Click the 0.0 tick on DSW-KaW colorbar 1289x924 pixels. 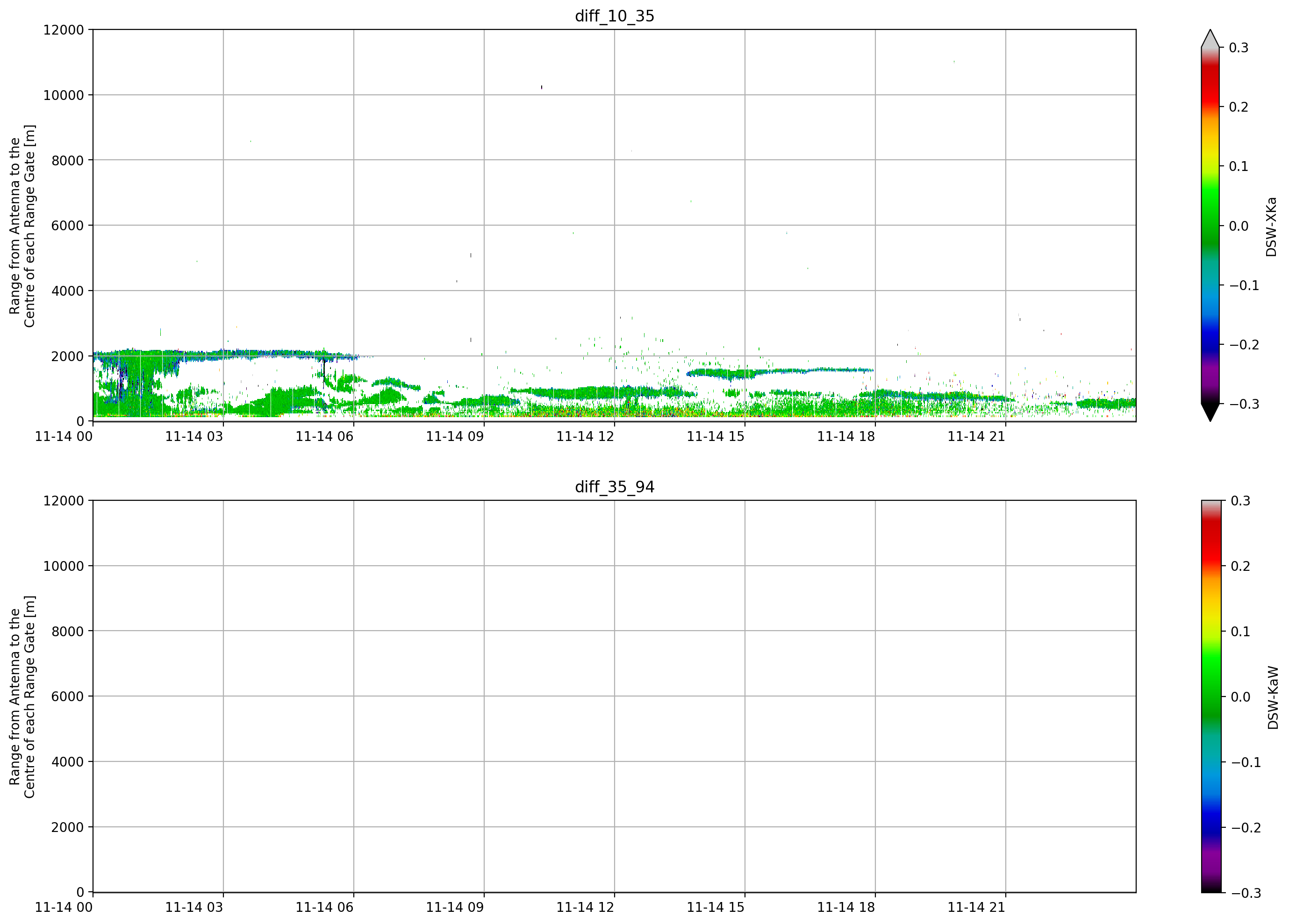click(x=1241, y=696)
